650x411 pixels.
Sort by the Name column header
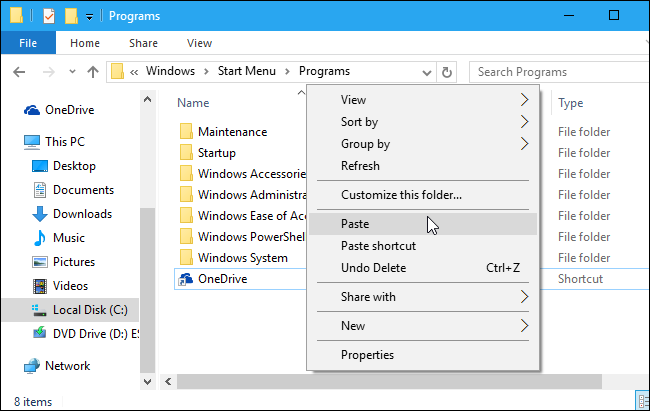click(x=193, y=103)
